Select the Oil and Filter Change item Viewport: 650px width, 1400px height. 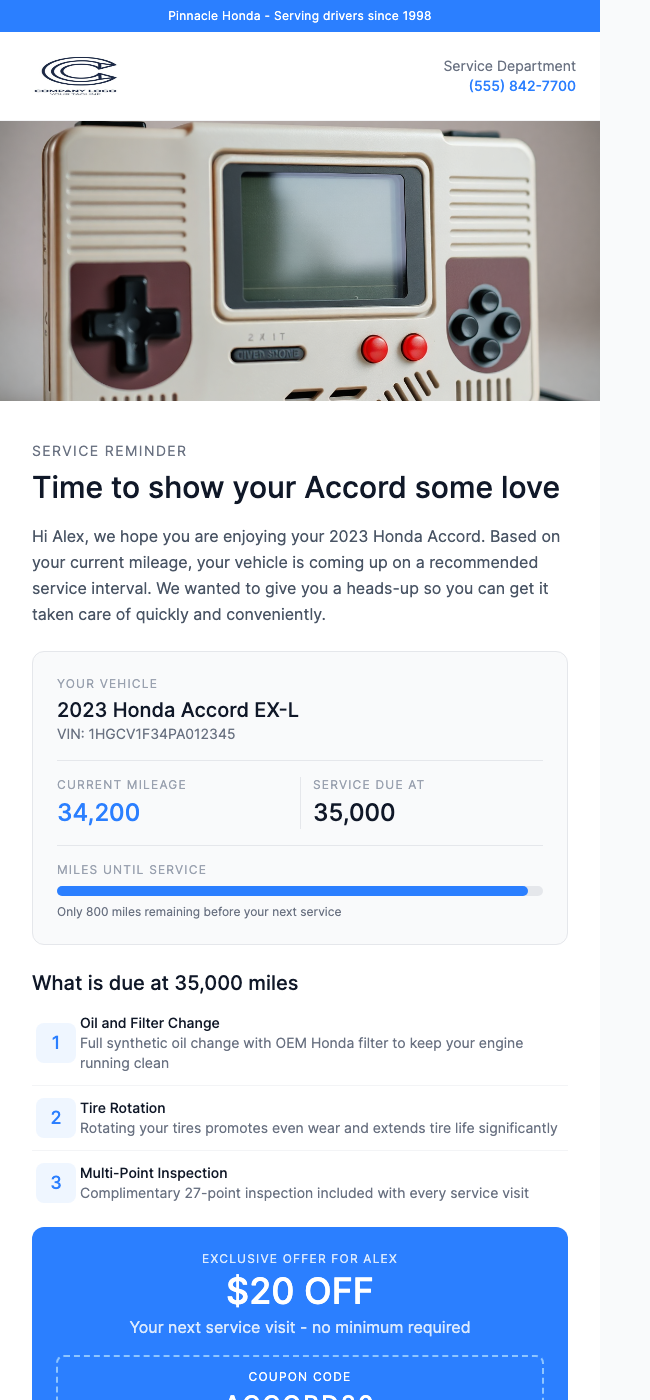[150, 1023]
